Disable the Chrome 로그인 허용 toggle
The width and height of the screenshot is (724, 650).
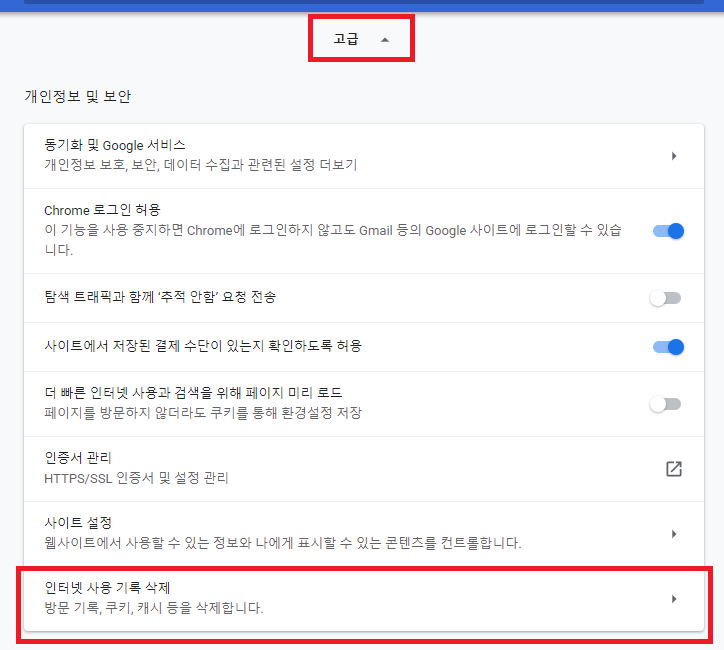click(667, 231)
